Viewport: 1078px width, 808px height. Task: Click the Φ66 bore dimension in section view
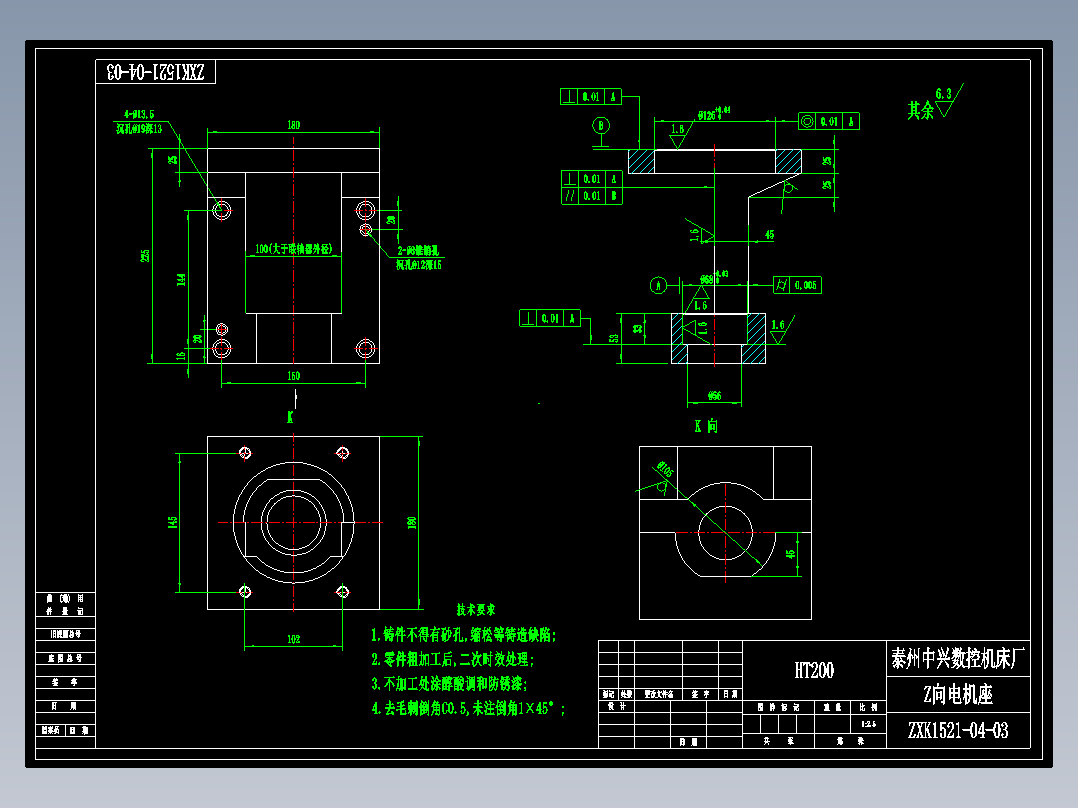point(714,396)
